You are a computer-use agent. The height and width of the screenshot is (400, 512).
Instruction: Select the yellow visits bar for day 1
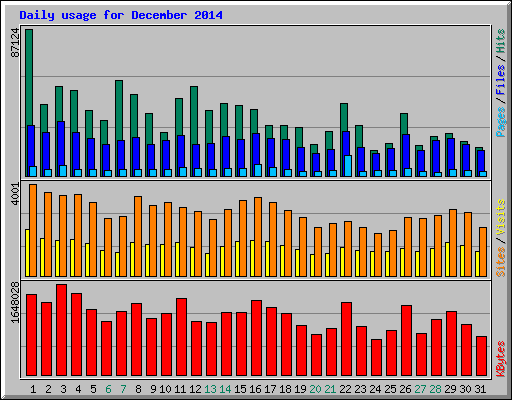pos(27,253)
